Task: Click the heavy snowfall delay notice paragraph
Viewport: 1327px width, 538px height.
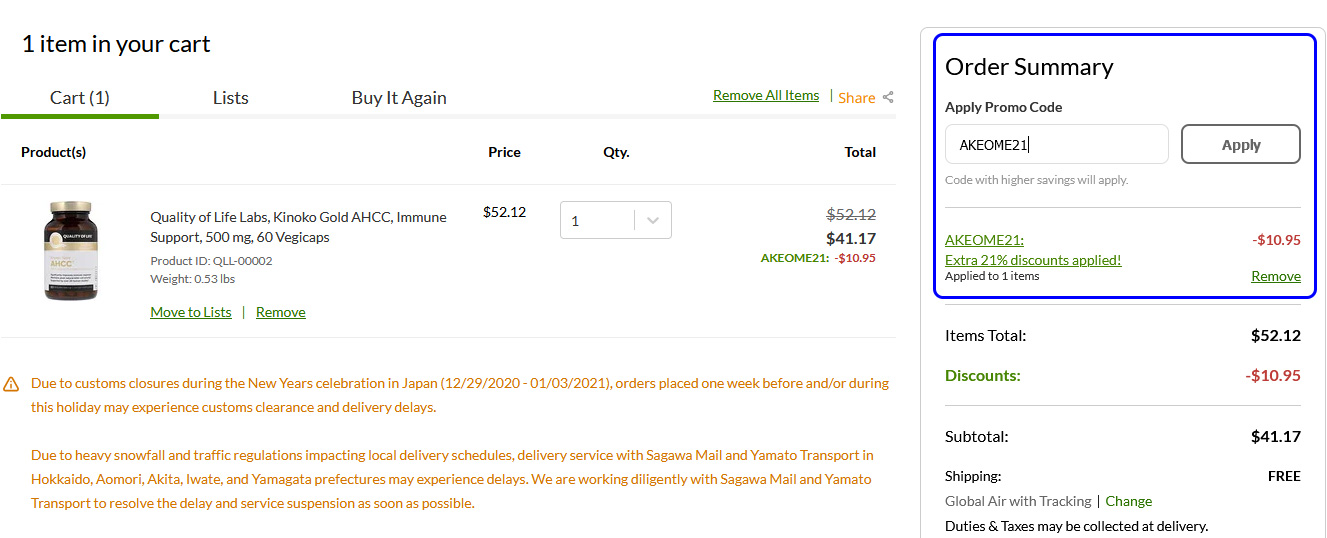Action: (452, 479)
